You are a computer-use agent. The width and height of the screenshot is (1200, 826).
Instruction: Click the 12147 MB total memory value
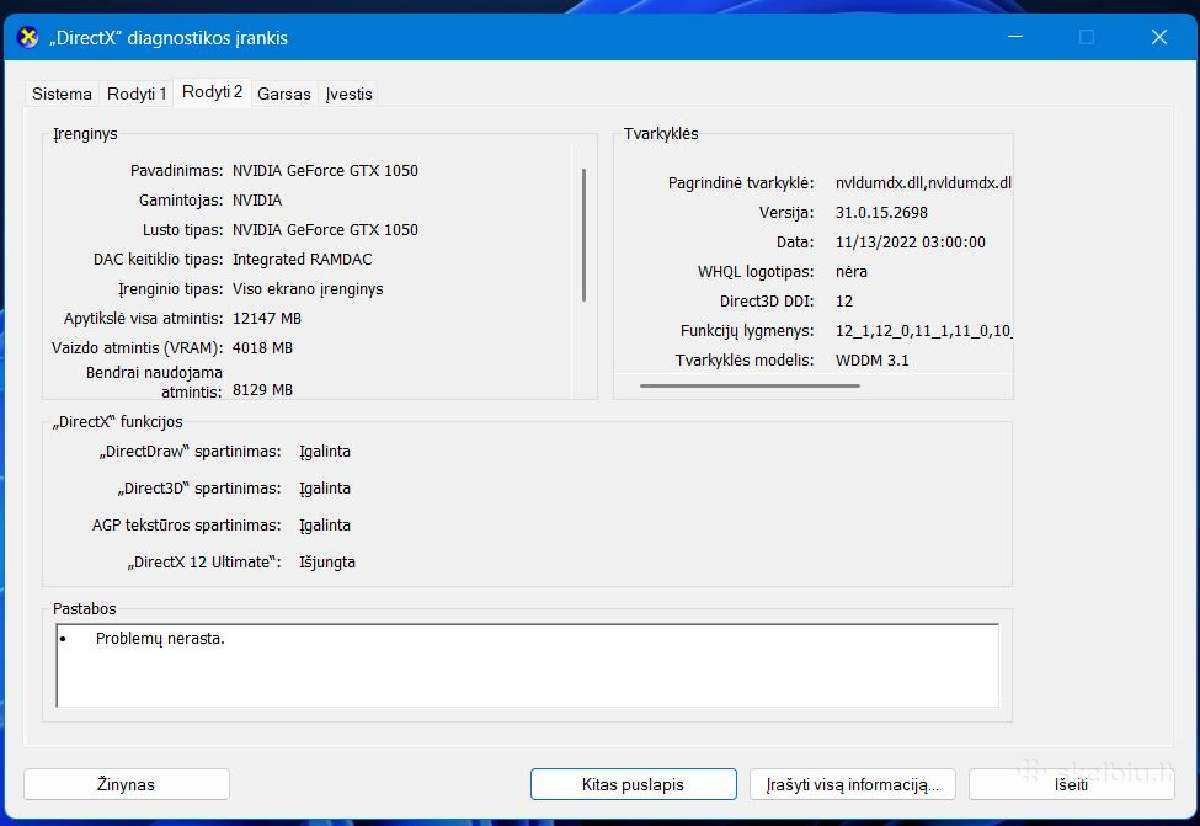pyautogui.click(x=267, y=319)
